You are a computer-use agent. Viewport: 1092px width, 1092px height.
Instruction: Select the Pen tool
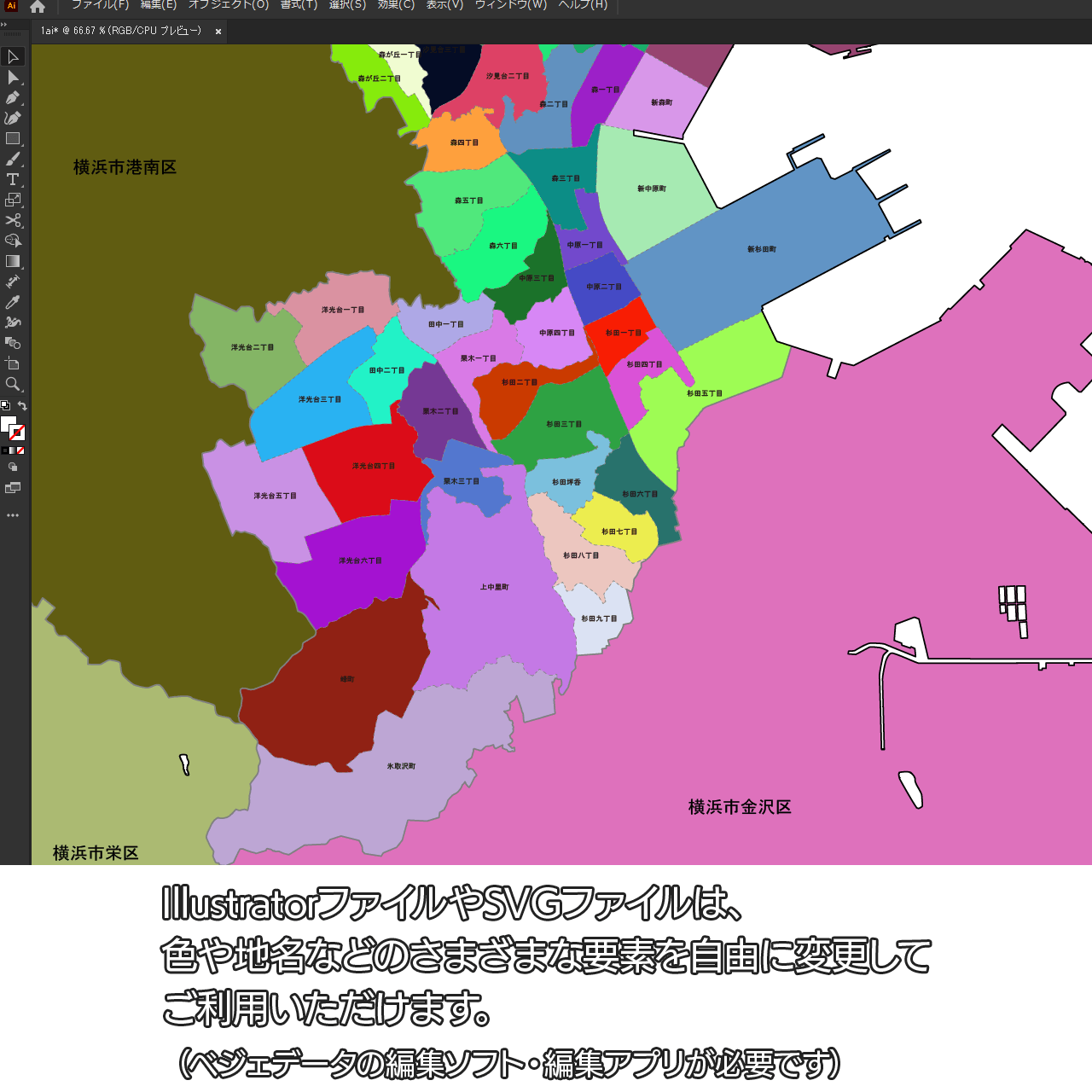coord(13,98)
